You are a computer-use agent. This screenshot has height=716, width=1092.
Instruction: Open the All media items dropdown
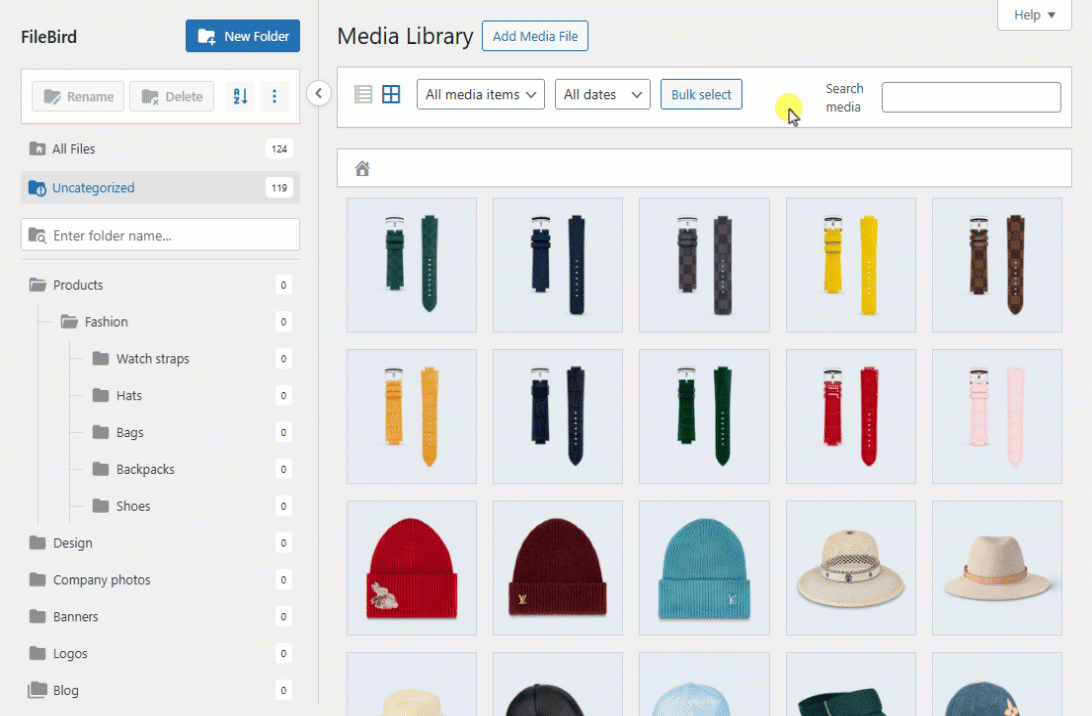point(481,94)
